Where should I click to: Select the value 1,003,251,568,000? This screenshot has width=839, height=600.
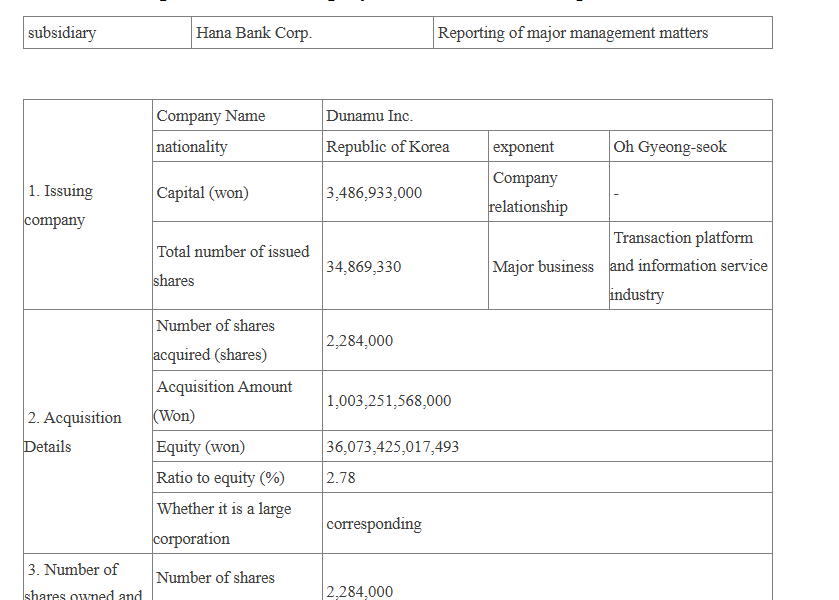coord(388,400)
